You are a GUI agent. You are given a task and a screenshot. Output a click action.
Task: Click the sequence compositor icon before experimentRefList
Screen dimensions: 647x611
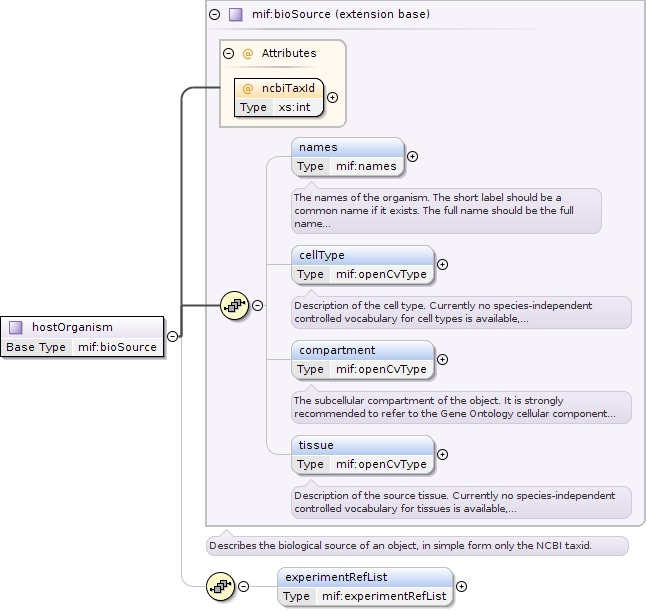220,586
